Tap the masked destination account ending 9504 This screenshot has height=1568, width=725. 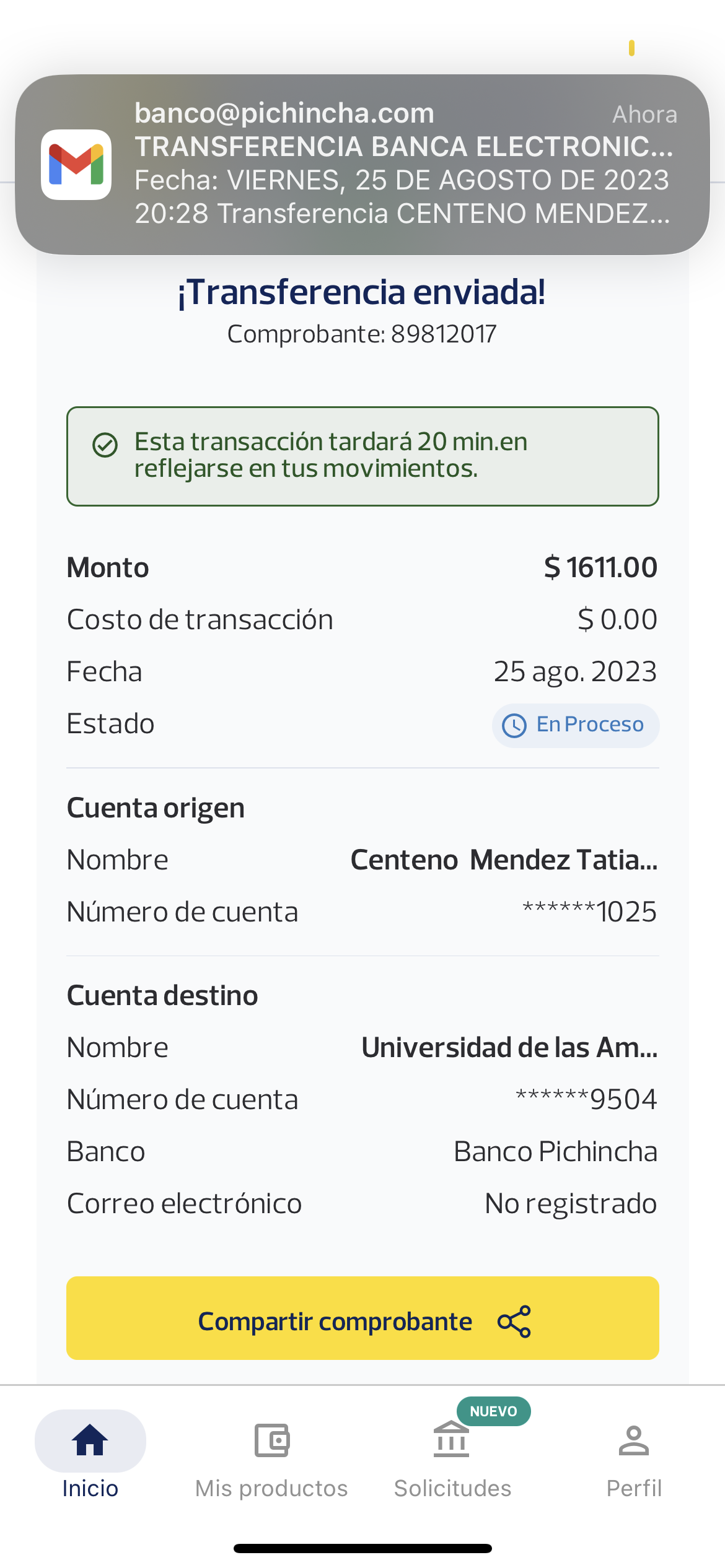(x=586, y=1100)
